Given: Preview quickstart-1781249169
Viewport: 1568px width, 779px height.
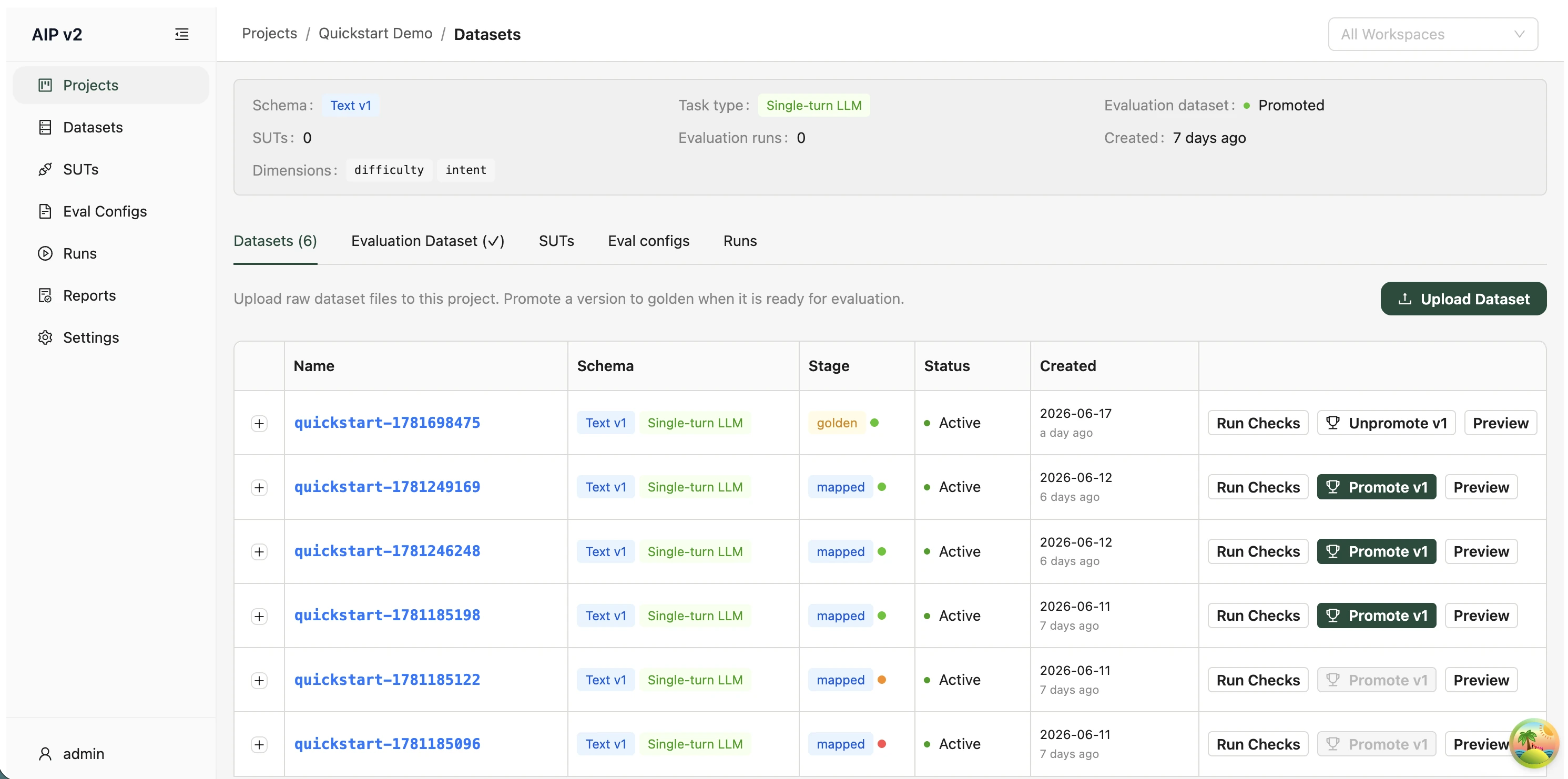Looking at the screenshot, I should 1481,487.
